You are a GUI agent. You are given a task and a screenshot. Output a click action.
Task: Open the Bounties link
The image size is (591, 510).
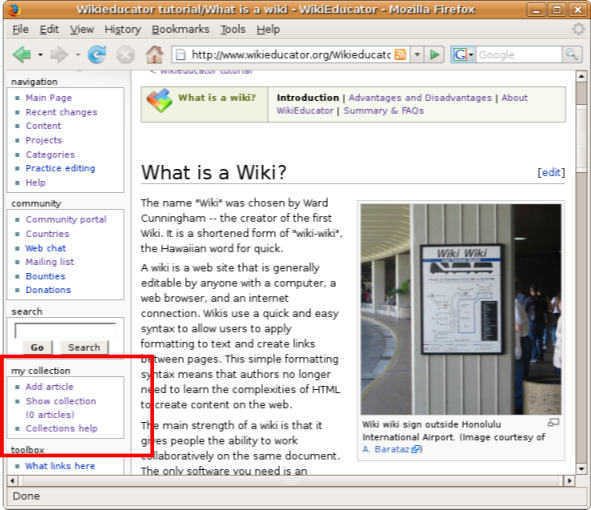pyautogui.click(x=45, y=276)
